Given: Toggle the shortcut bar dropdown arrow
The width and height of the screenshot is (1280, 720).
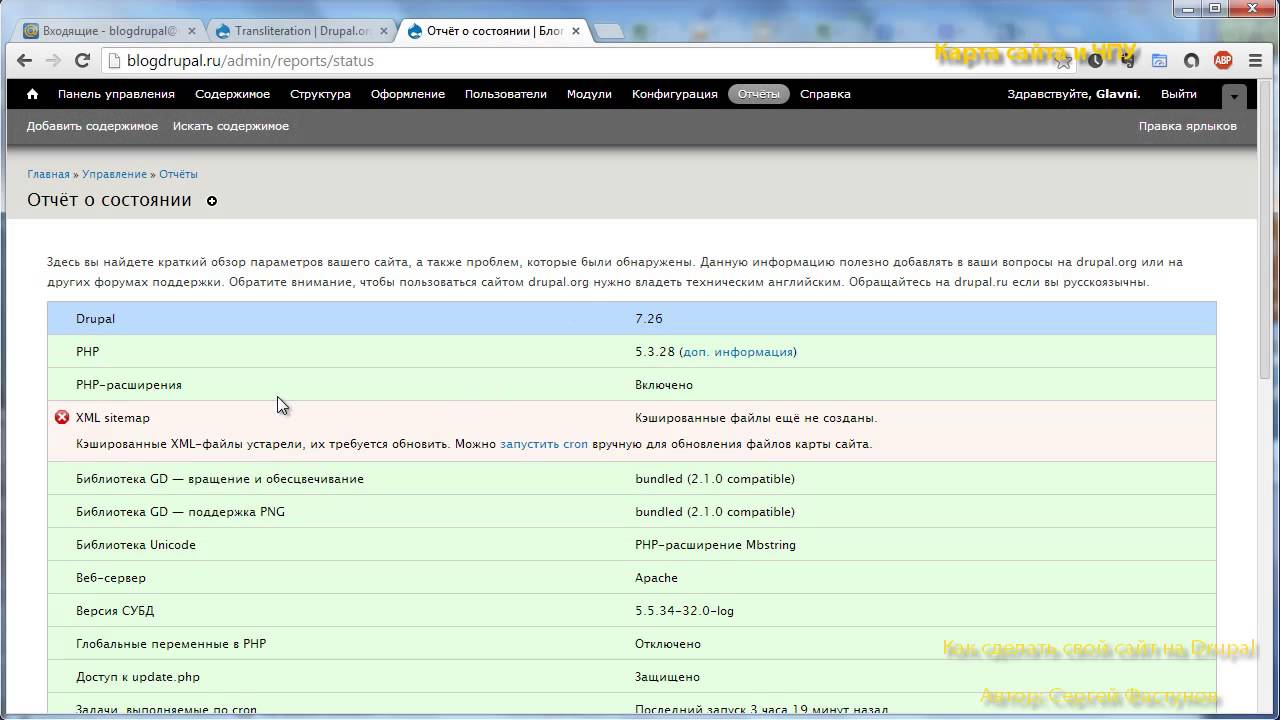Looking at the screenshot, I should [1235, 97].
